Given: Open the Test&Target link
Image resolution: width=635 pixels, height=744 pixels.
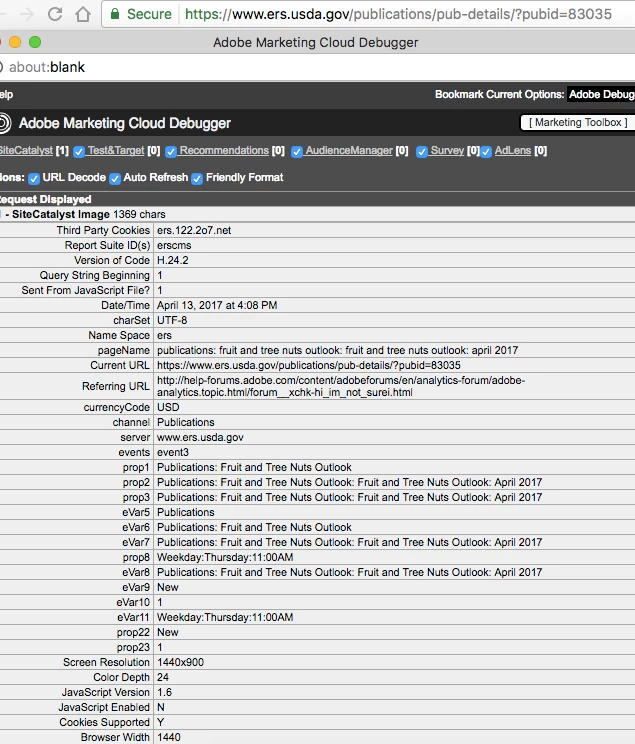Looking at the screenshot, I should tap(116, 150).
